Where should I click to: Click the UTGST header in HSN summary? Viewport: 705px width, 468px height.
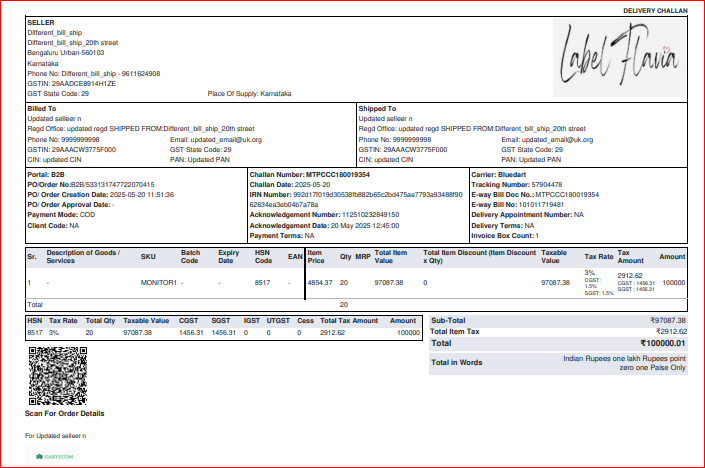(278, 321)
